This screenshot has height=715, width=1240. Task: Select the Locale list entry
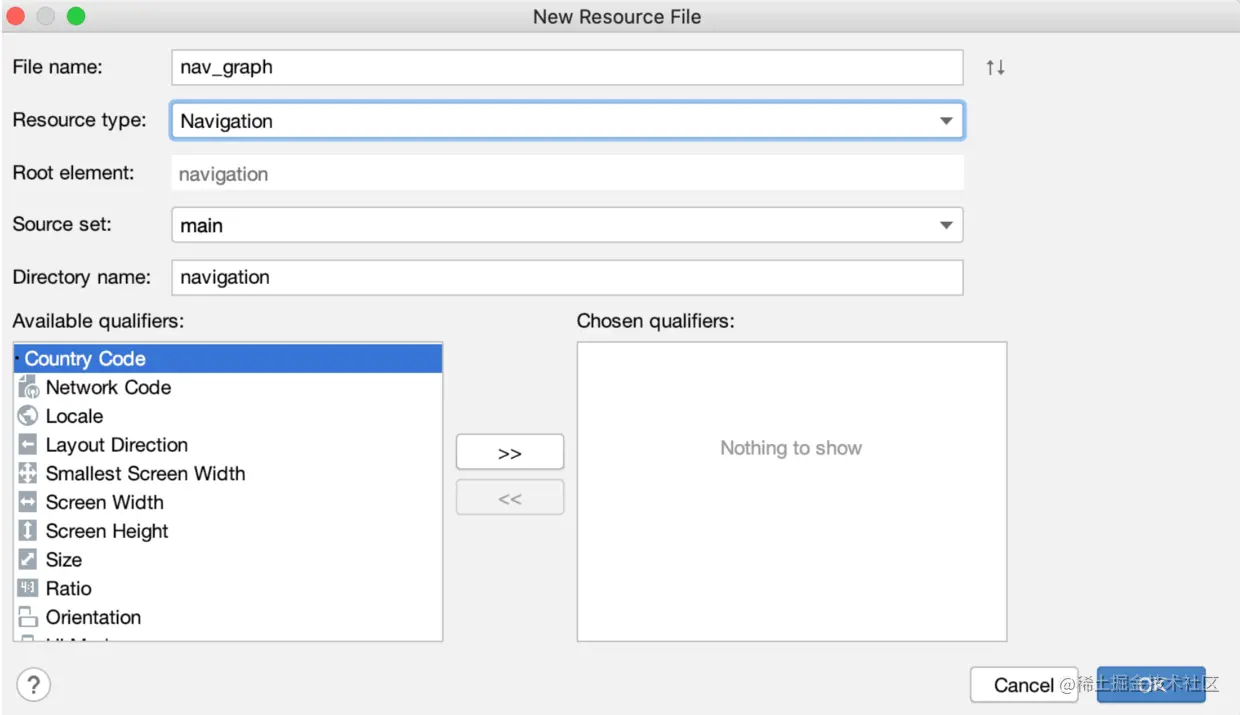228,416
